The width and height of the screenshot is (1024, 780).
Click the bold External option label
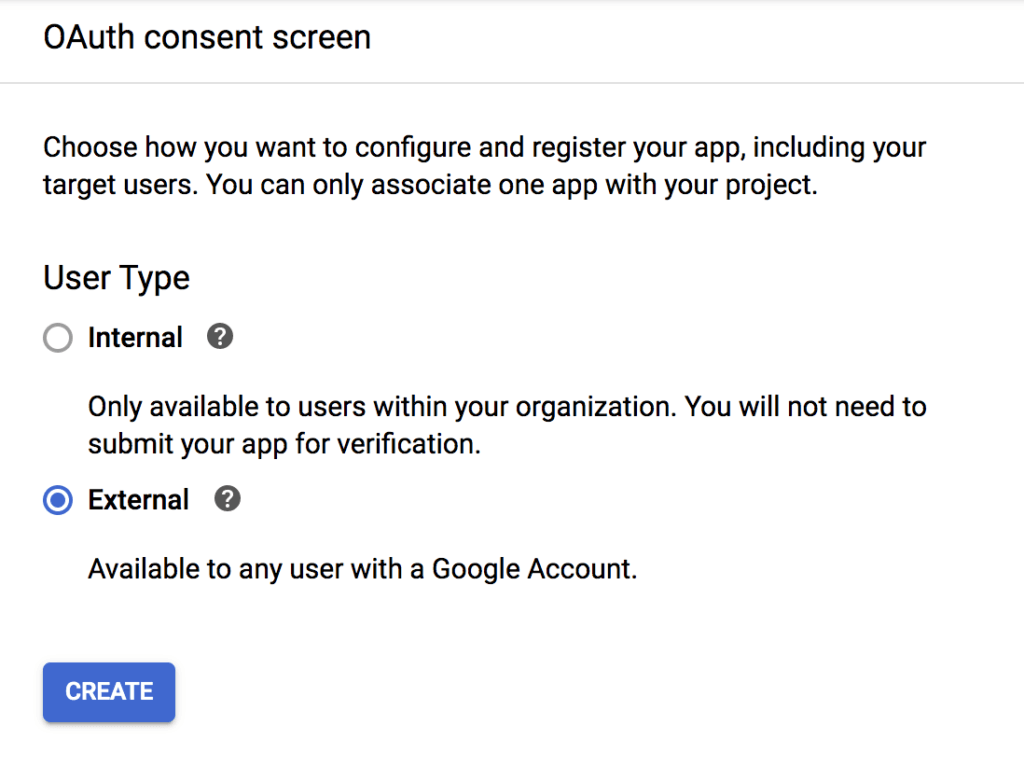138,500
